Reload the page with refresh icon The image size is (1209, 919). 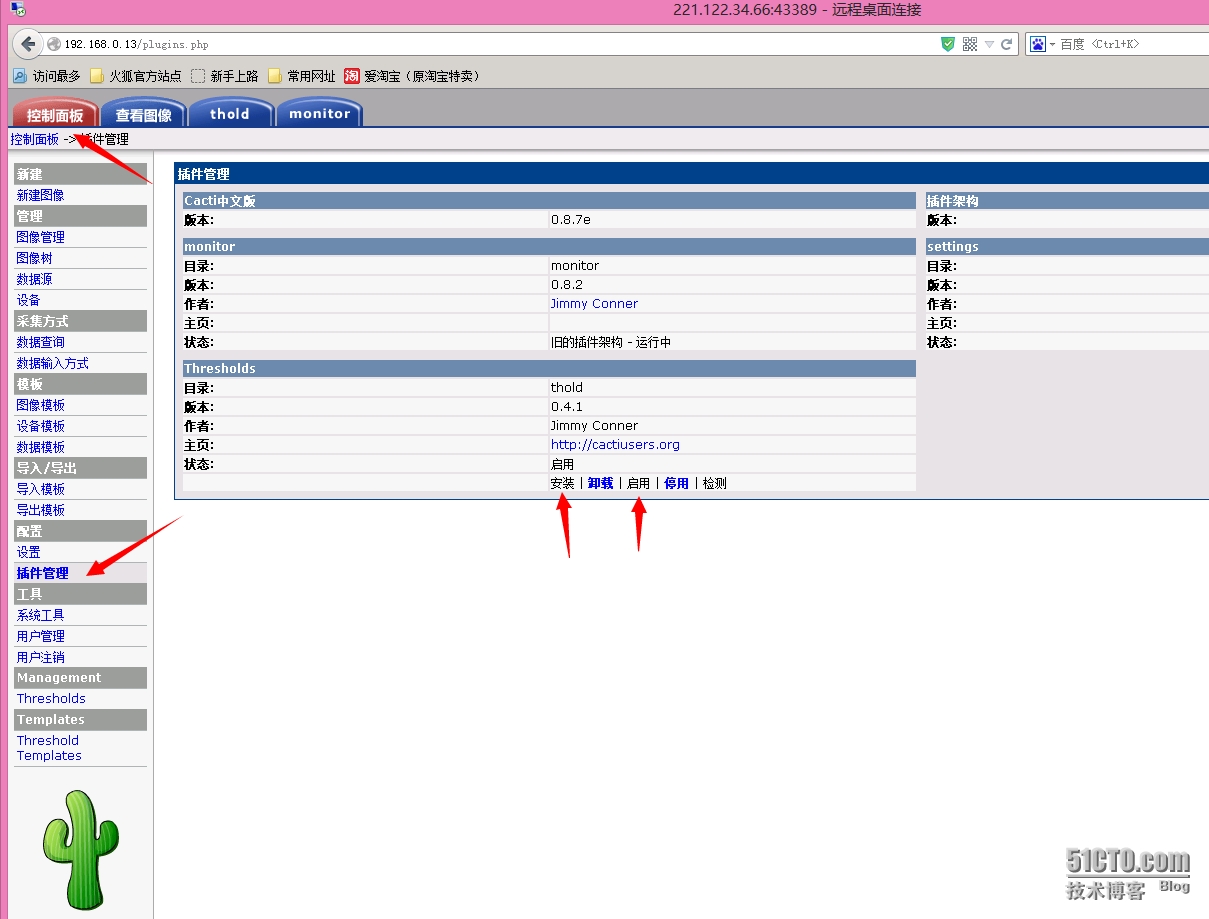(x=1007, y=44)
